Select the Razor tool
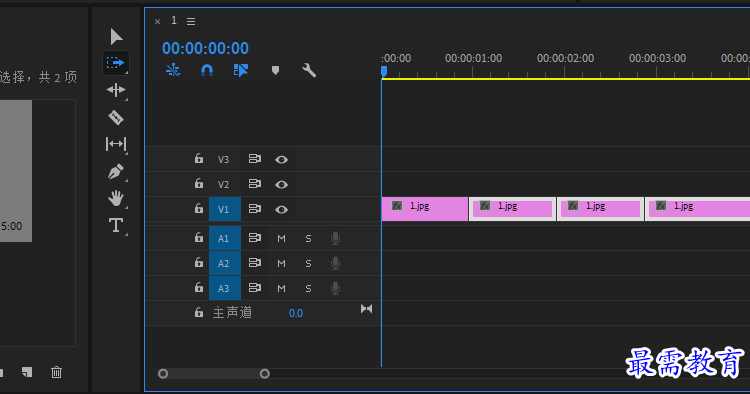 click(x=116, y=117)
